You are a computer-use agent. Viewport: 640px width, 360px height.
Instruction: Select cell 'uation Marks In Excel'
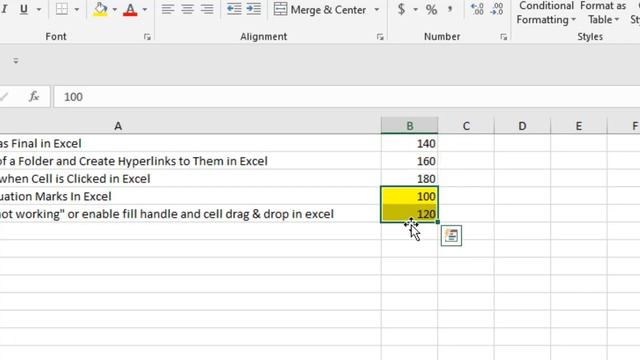click(190, 196)
